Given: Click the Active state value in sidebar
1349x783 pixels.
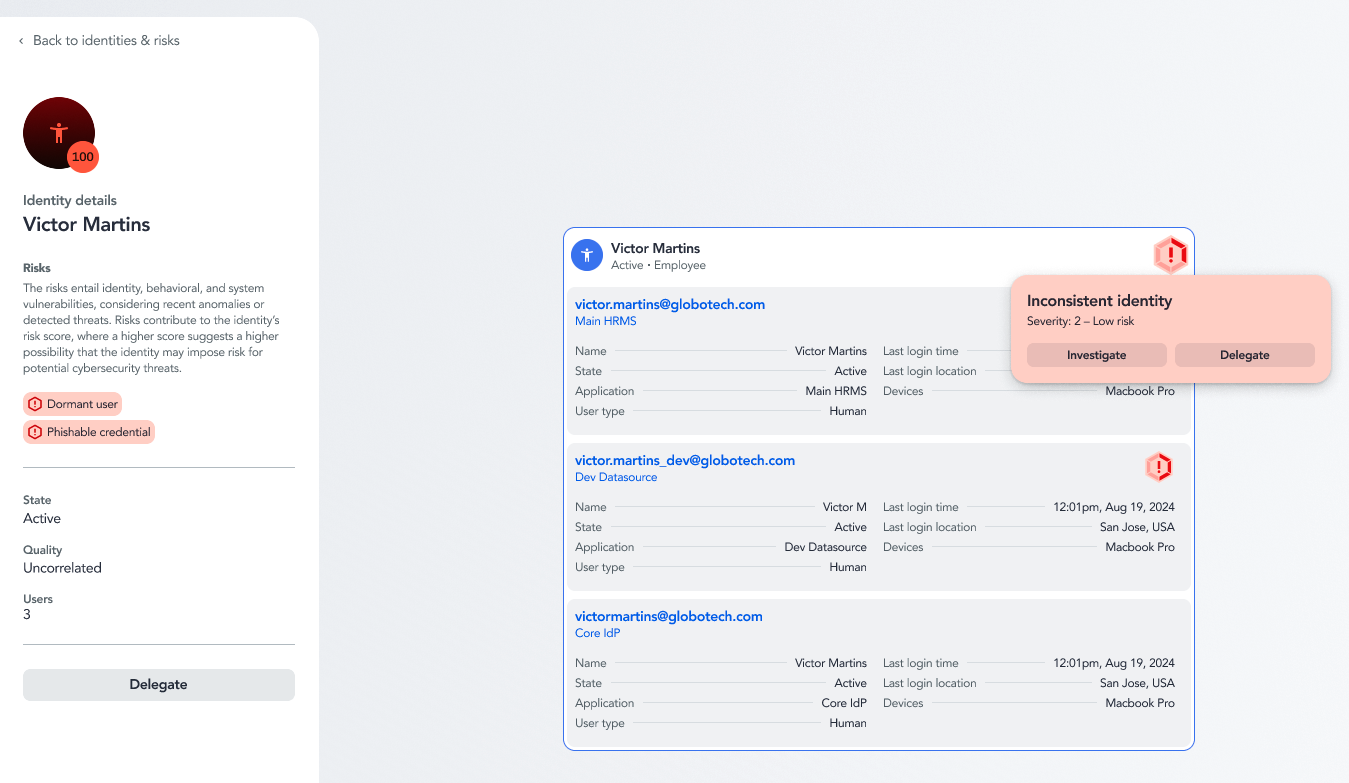Looking at the screenshot, I should click(42, 519).
